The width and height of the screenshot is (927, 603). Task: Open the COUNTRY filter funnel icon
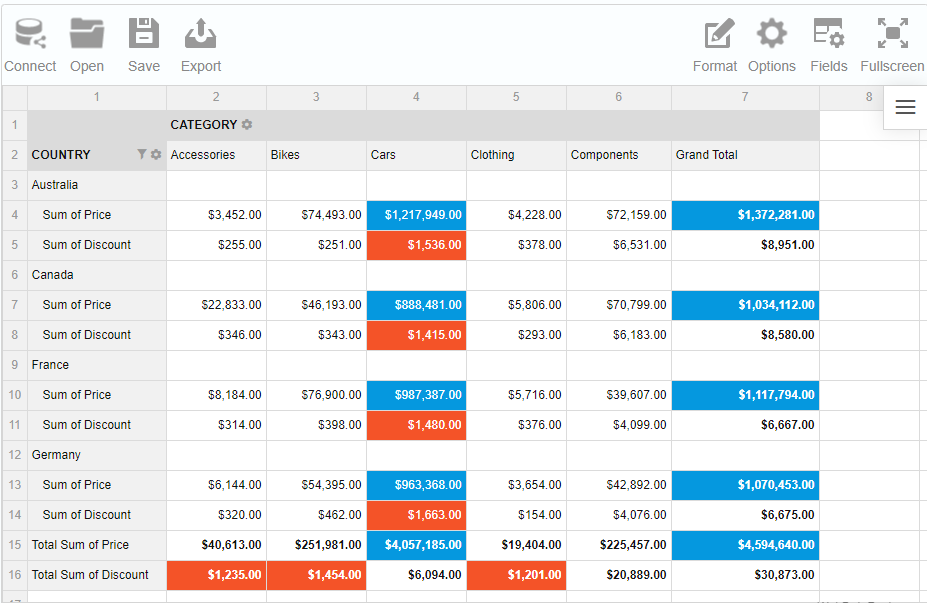coord(142,155)
